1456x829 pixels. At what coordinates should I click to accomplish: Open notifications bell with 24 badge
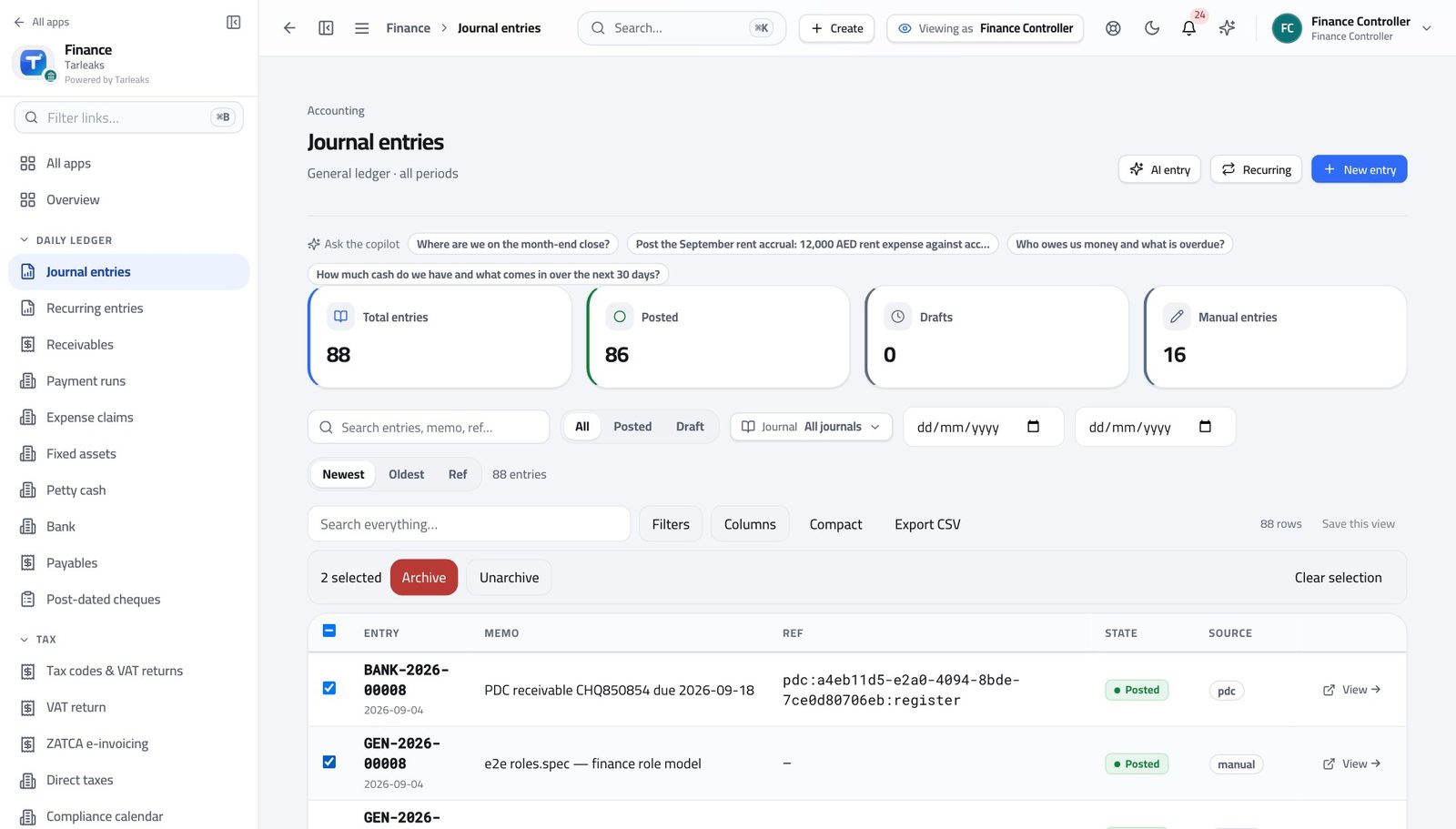(1188, 28)
